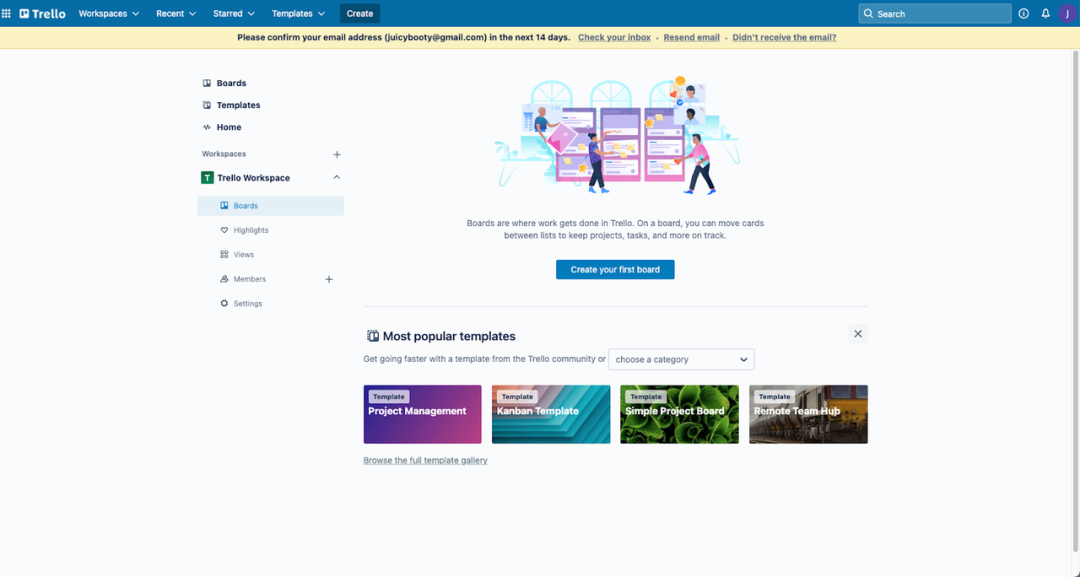Invite members using the plus icon
The height and width of the screenshot is (577, 1080).
tap(329, 279)
